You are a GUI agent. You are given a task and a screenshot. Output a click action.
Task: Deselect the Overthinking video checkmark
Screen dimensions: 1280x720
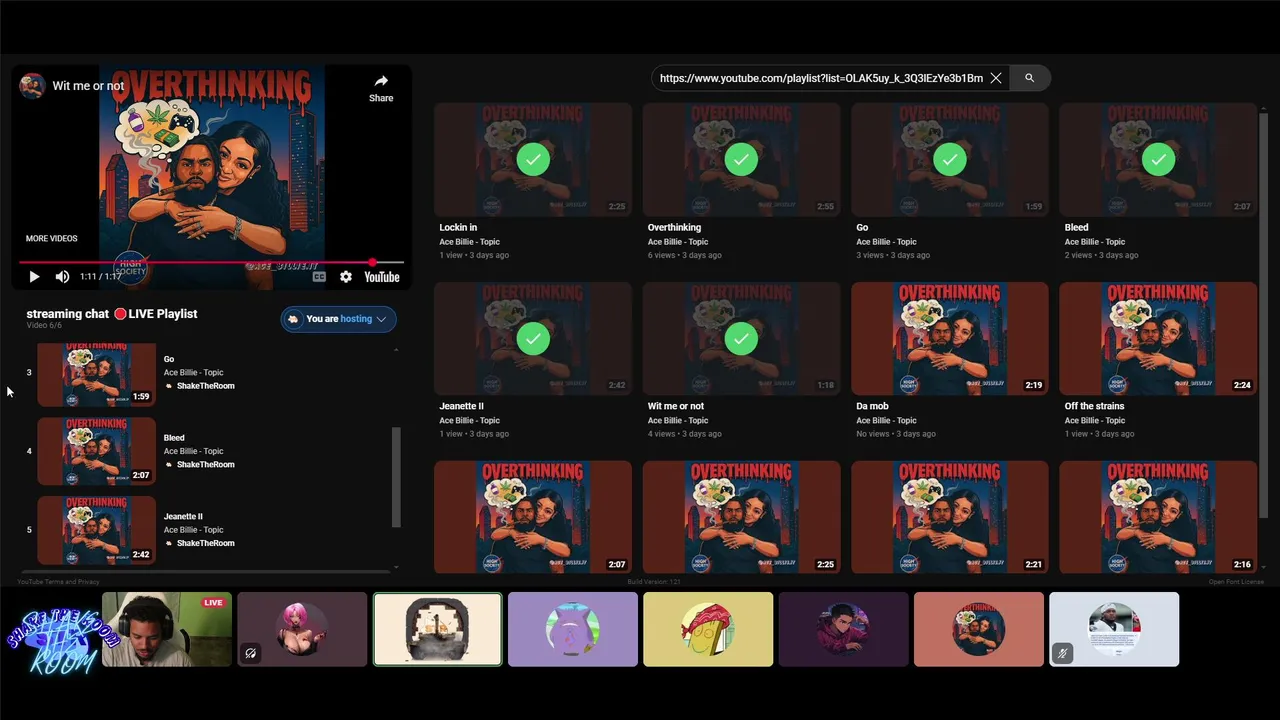(741, 159)
